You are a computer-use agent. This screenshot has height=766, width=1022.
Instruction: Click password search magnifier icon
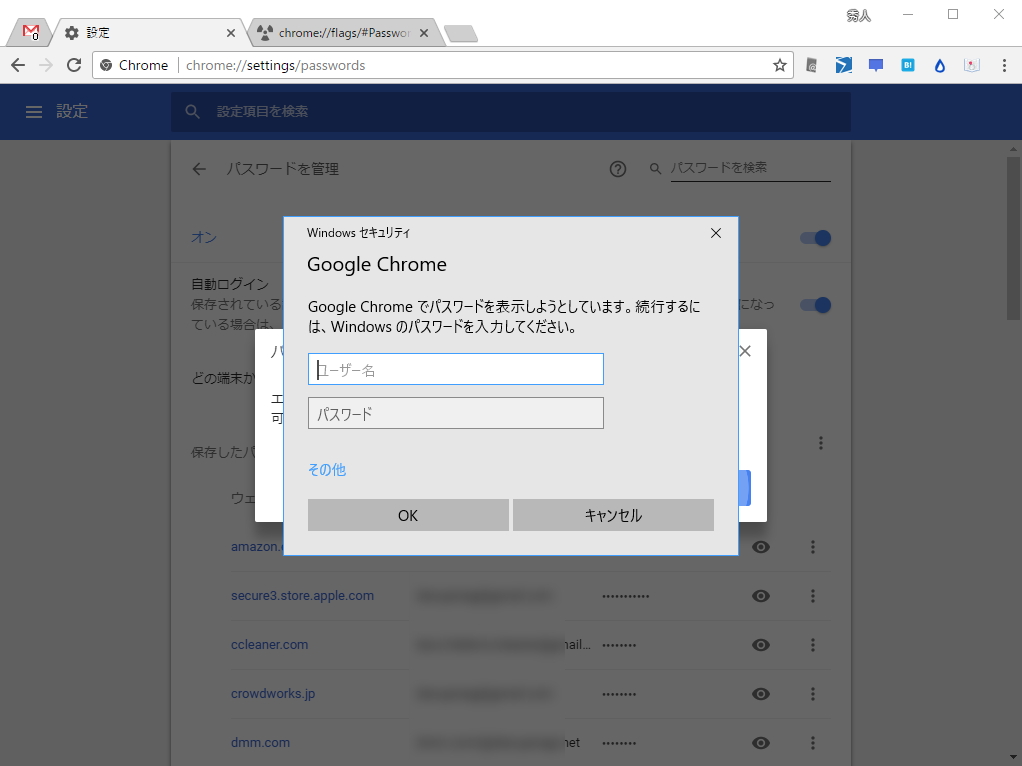[x=655, y=169]
